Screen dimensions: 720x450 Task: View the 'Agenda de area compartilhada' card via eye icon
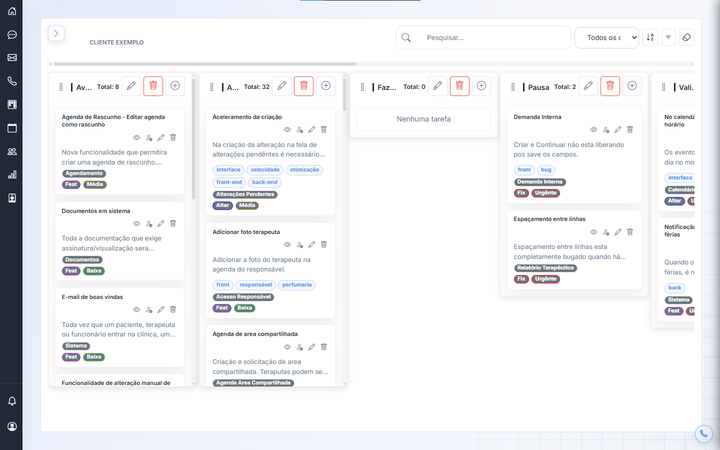[287, 347]
